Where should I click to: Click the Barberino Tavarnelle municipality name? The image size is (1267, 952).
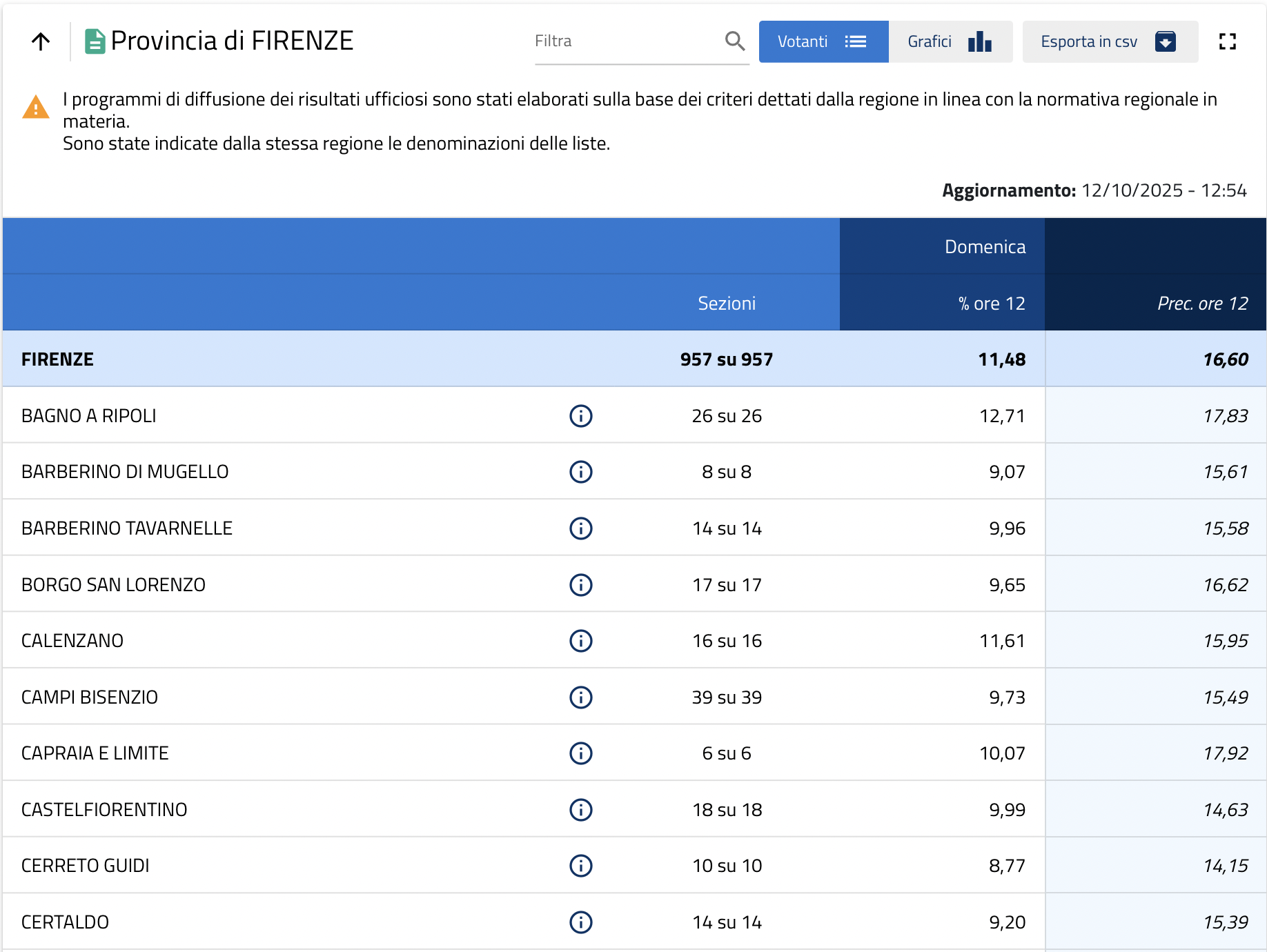pos(127,528)
